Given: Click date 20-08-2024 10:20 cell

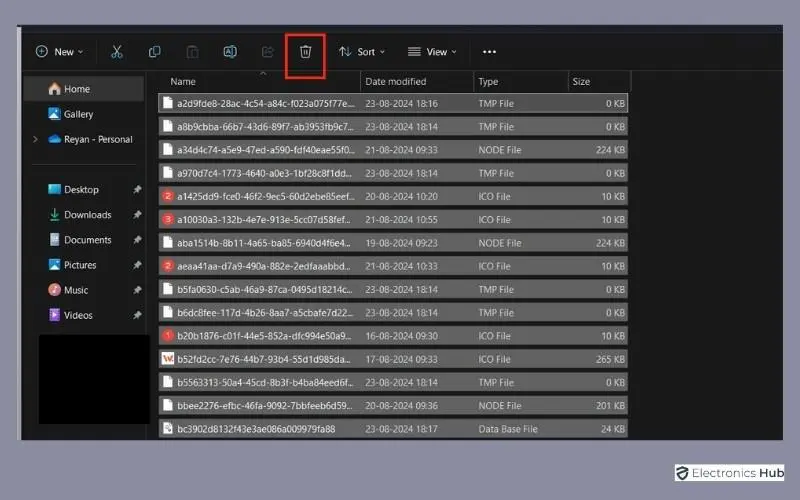Looking at the screenshot, I should [401, 196].
